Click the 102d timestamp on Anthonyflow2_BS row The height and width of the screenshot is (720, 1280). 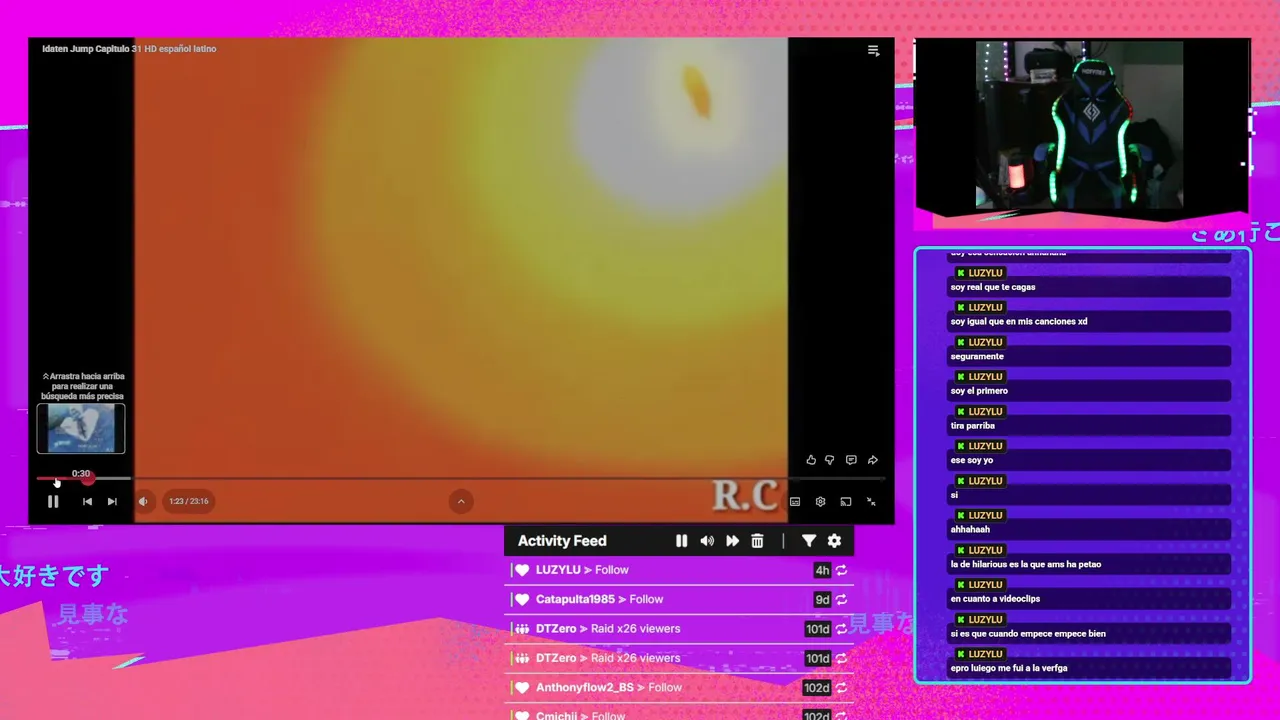(817, 687)
